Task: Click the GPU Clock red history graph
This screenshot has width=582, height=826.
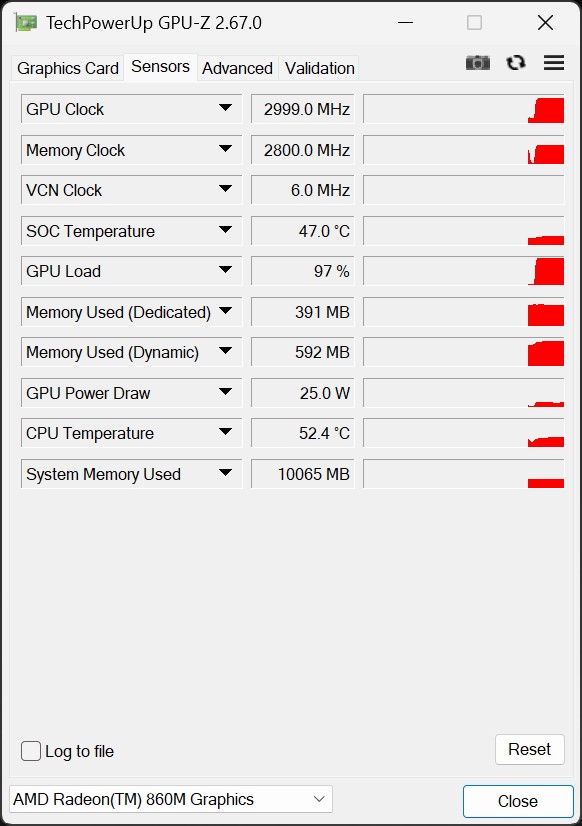Action: 463,109
